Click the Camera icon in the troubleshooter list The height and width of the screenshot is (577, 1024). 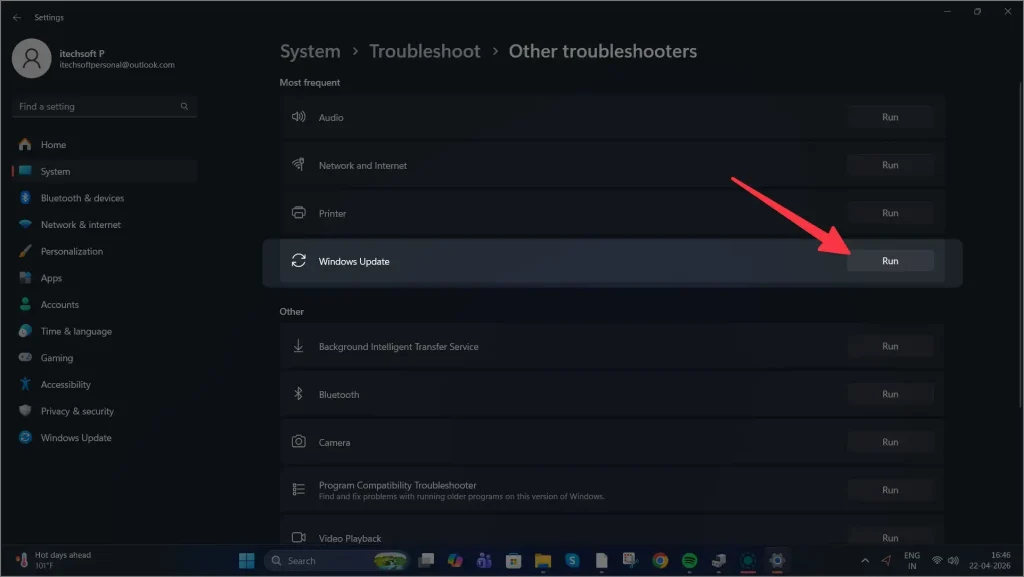(x=297, y=441)
